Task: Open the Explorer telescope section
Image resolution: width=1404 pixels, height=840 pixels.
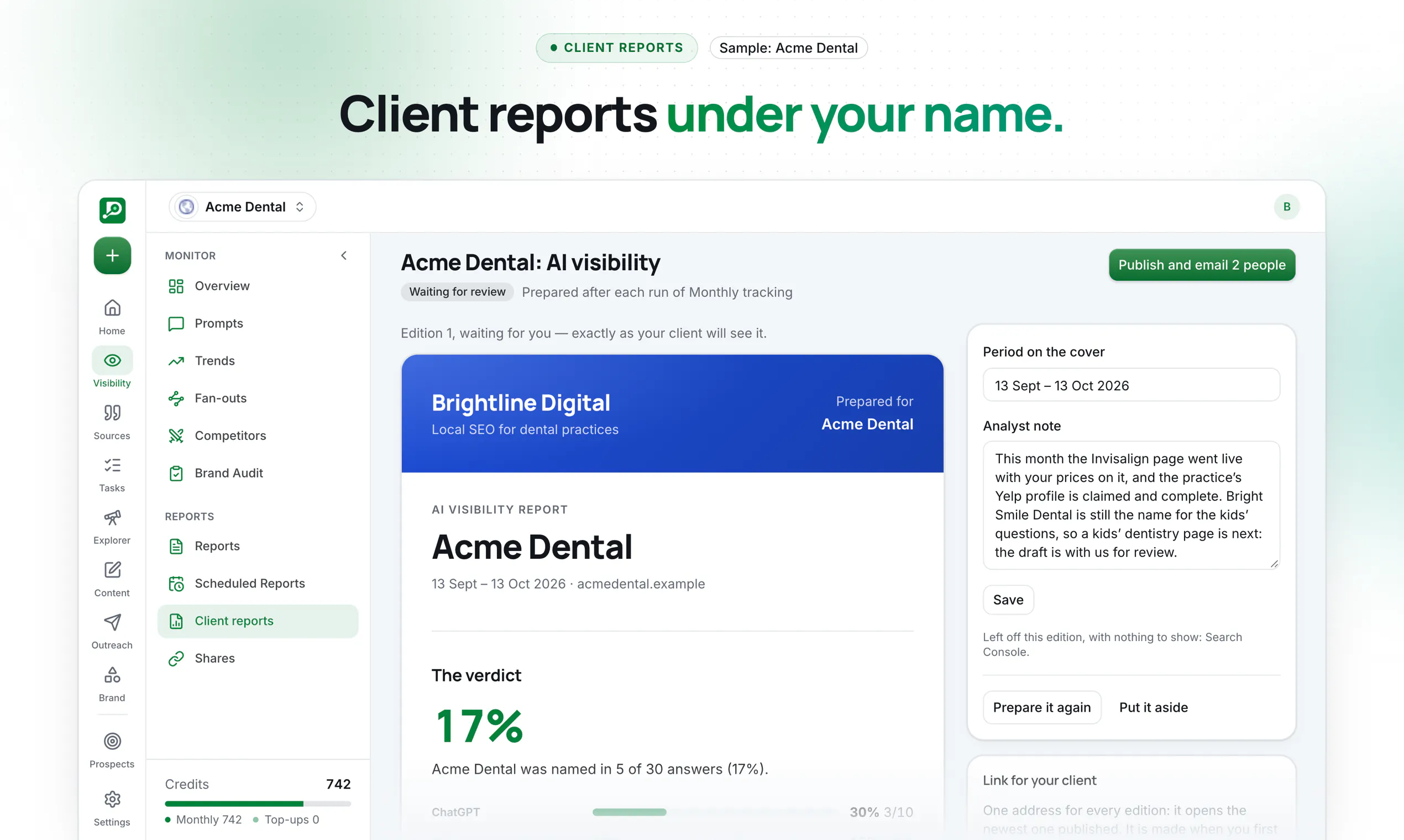Action: coord(112,527)
